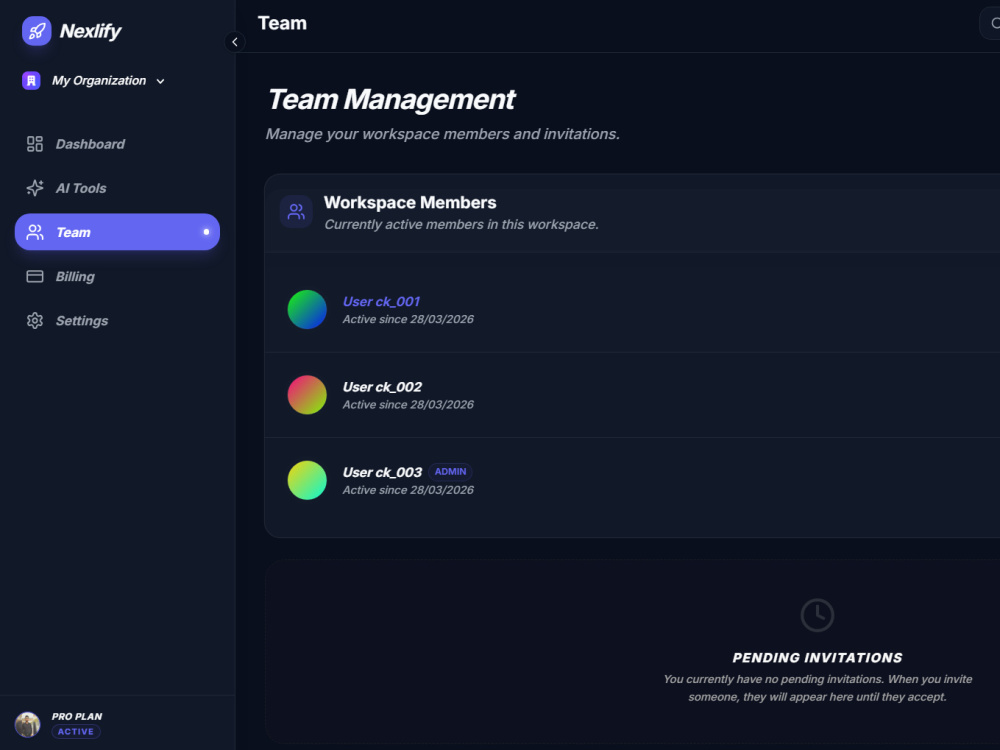Click User ck_001 green-blue avatar

(307, 309)
